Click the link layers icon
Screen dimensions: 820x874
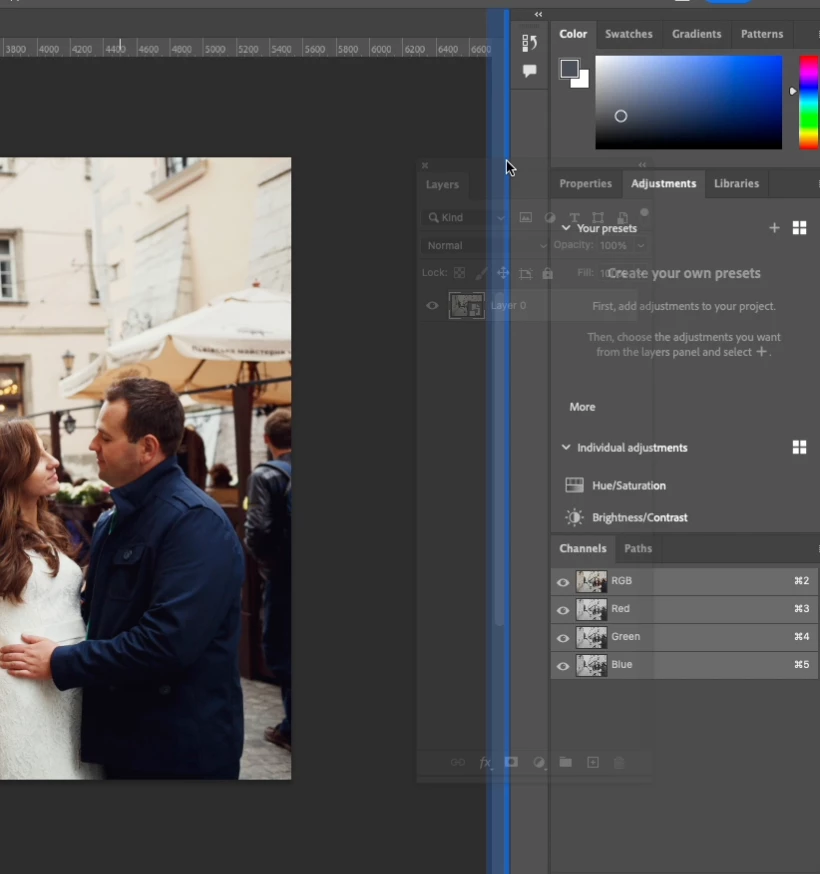point(458,762)
